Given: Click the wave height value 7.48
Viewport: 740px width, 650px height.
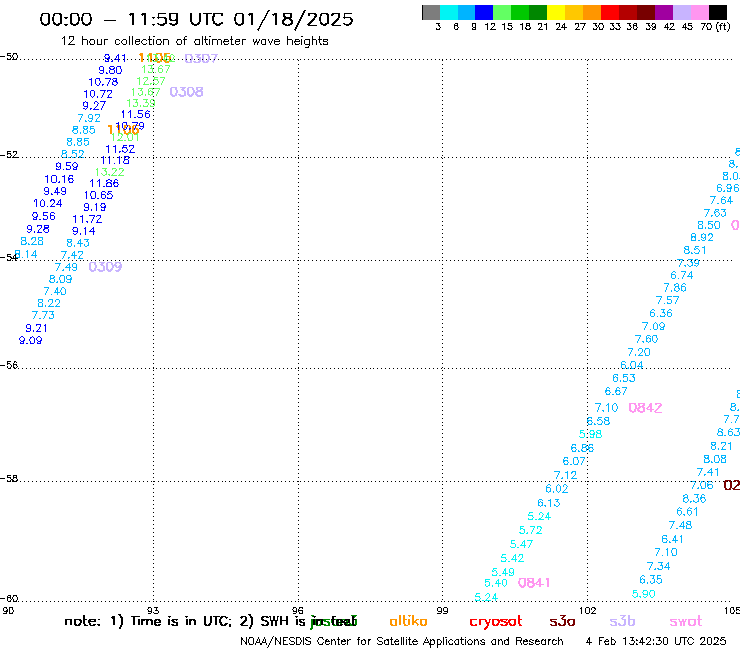Looking at the screenshot, I should 680,525.
